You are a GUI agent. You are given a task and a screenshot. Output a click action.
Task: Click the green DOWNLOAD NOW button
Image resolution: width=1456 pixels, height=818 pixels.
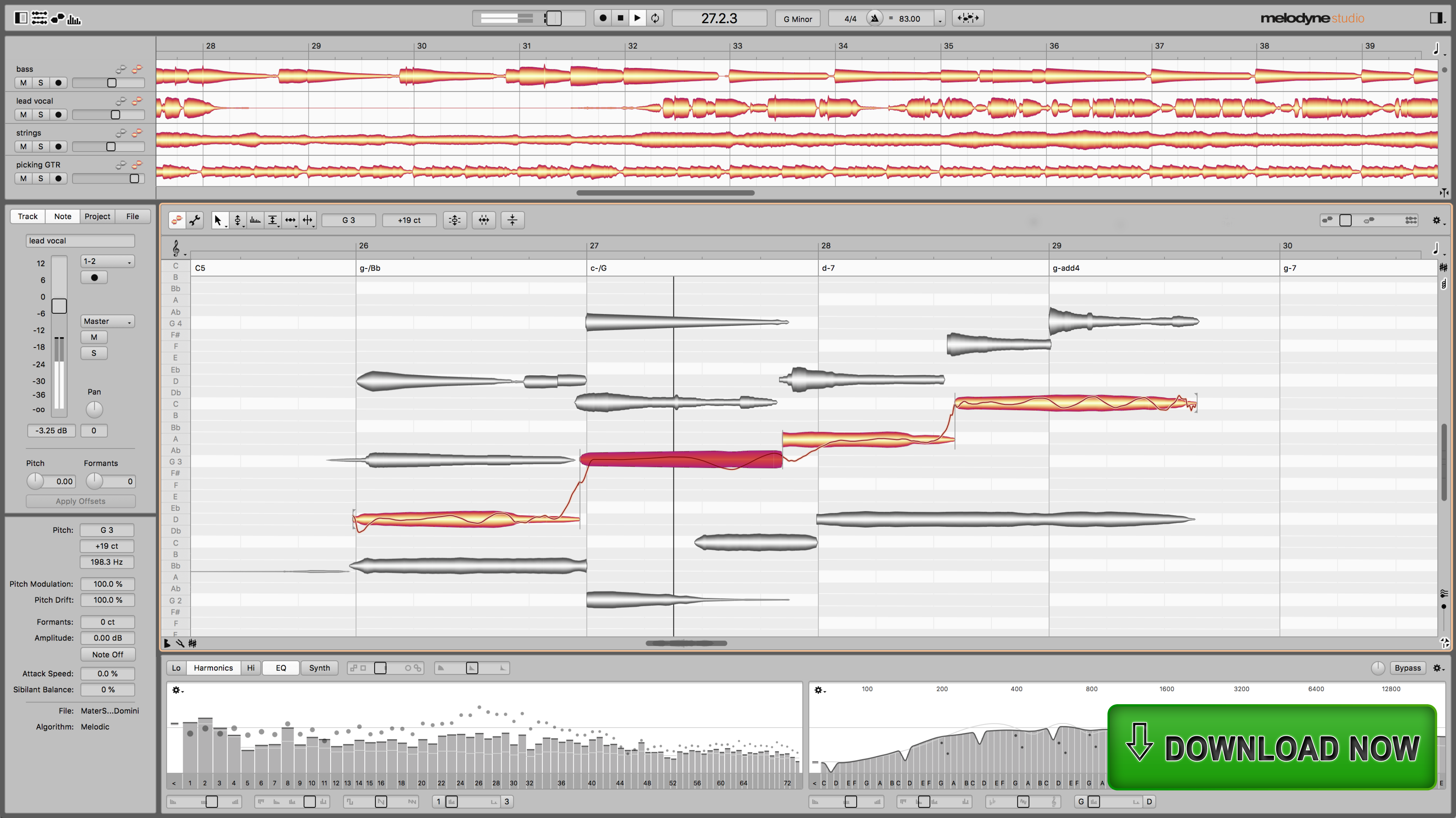1272,747
